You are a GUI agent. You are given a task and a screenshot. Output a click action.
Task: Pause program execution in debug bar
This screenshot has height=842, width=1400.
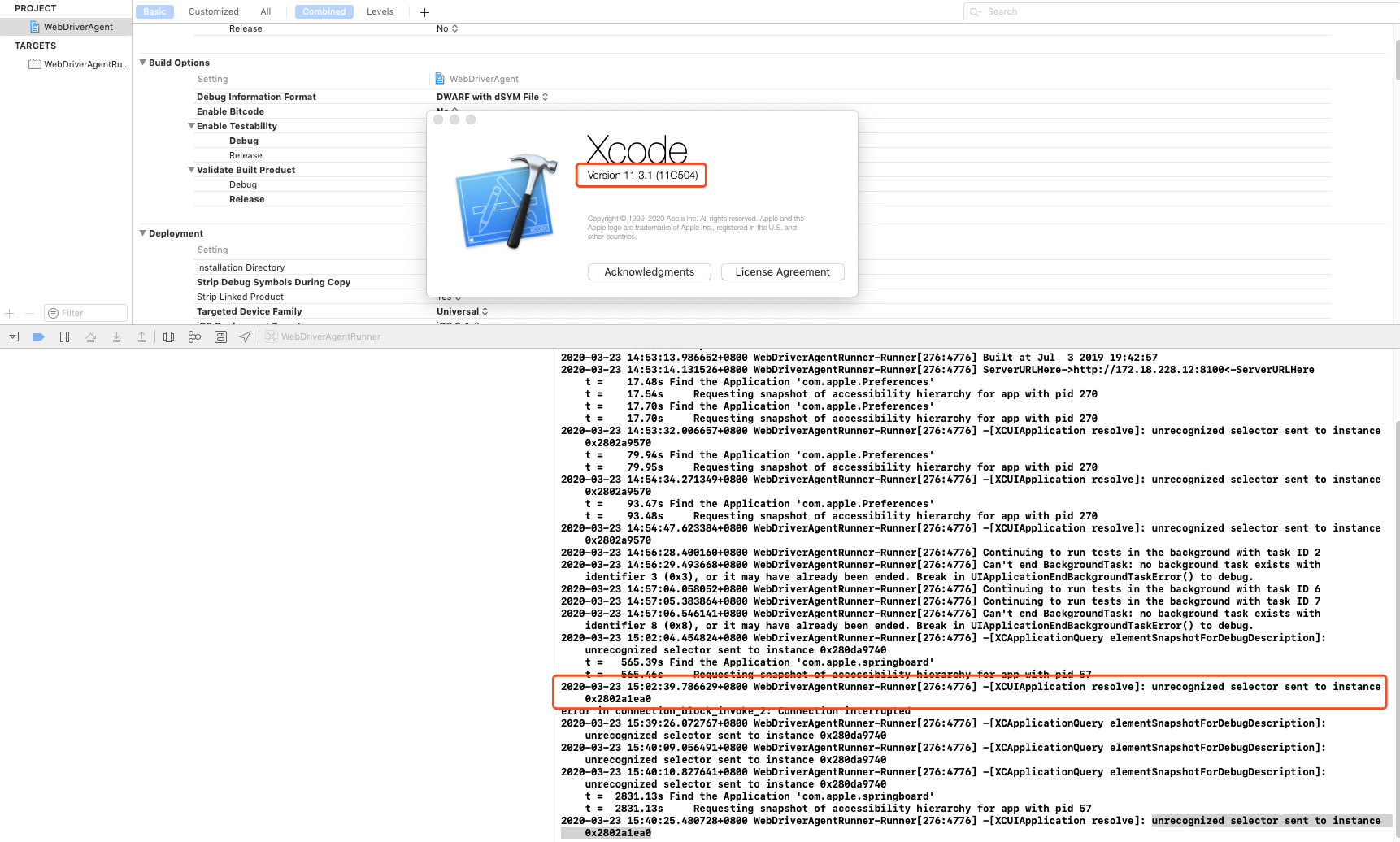(64, 336)
